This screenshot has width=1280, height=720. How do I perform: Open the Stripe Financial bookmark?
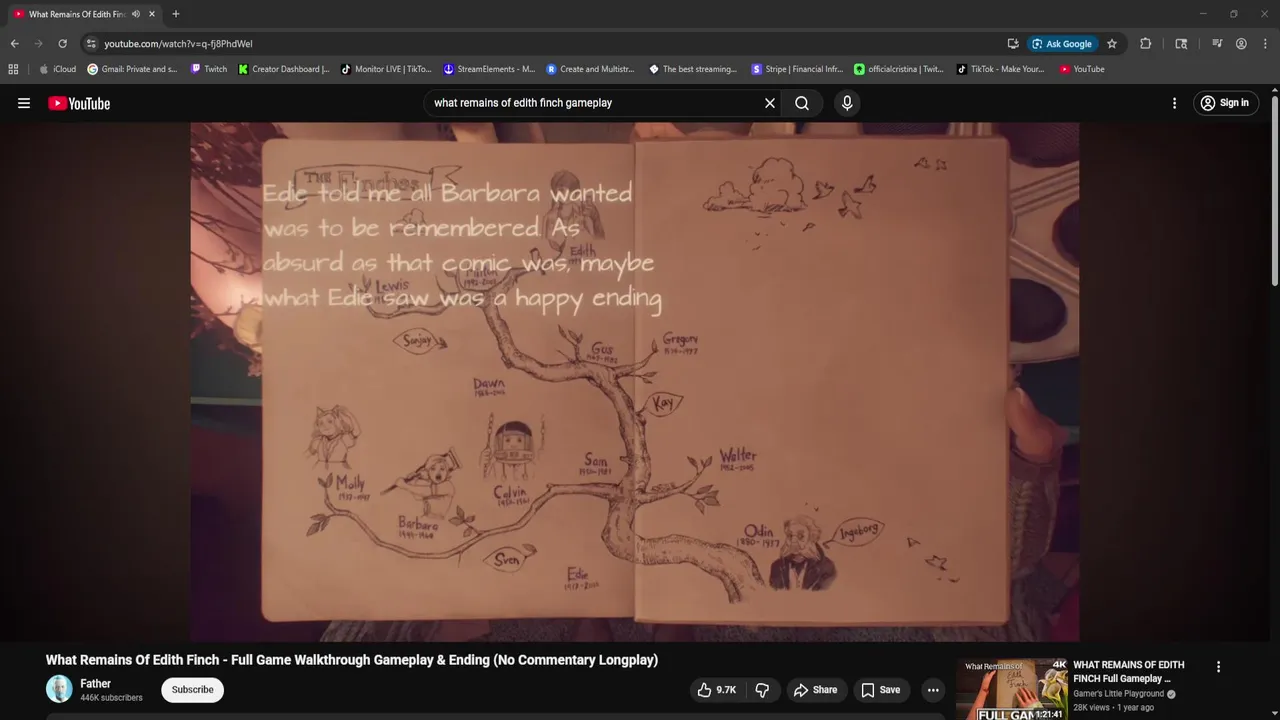tap(796, 69)
